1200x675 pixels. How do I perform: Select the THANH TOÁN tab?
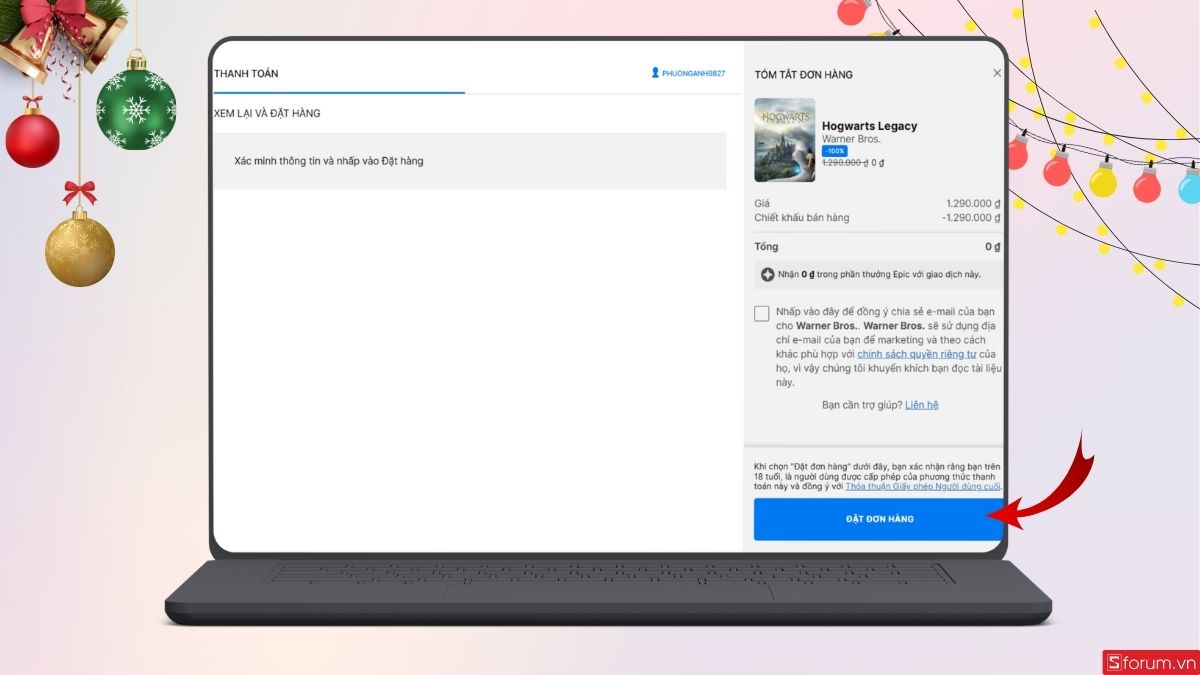click(246, 74)
